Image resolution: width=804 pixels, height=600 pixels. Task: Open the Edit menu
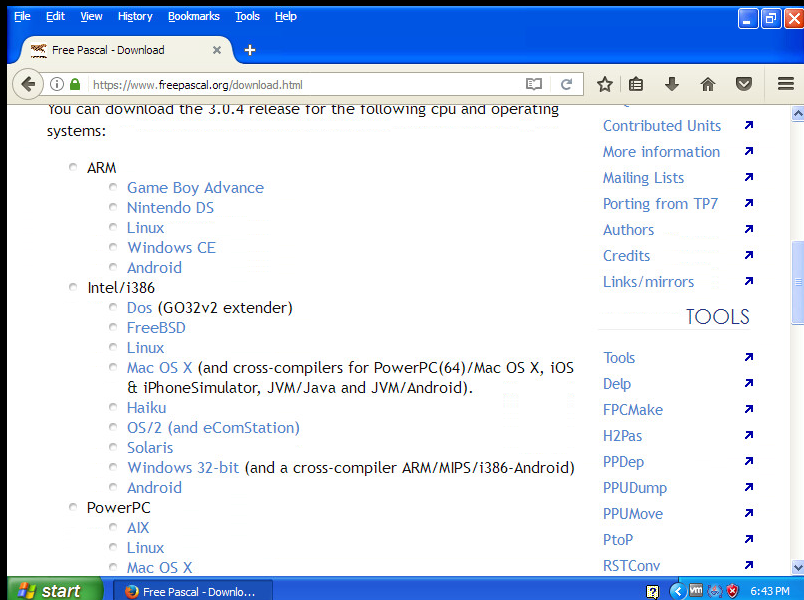55,16
